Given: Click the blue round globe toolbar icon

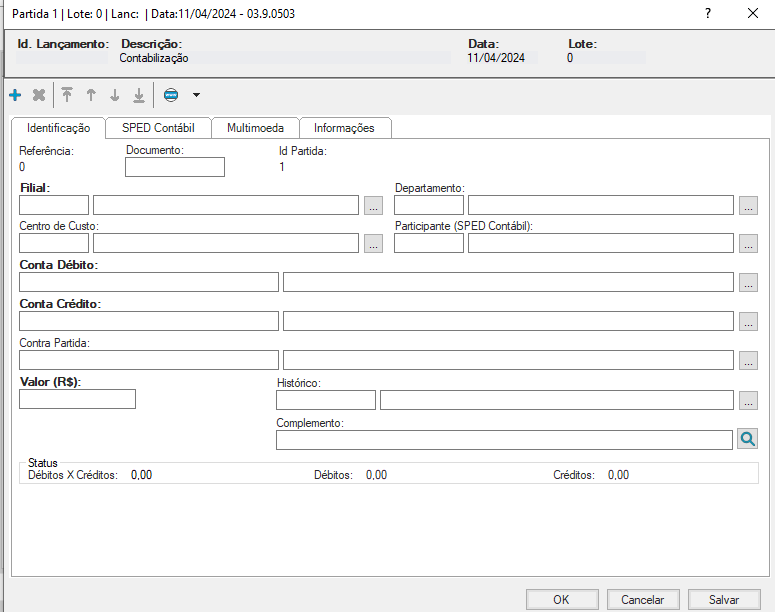Looking at the screenshot, I should pyautogui.click(x=170, y=95).
